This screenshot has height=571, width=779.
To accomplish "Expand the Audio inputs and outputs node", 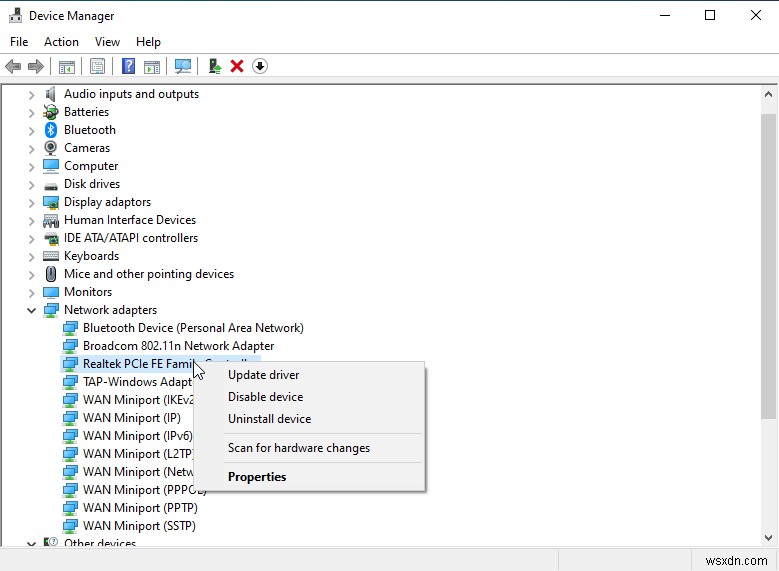I will 31,94.
